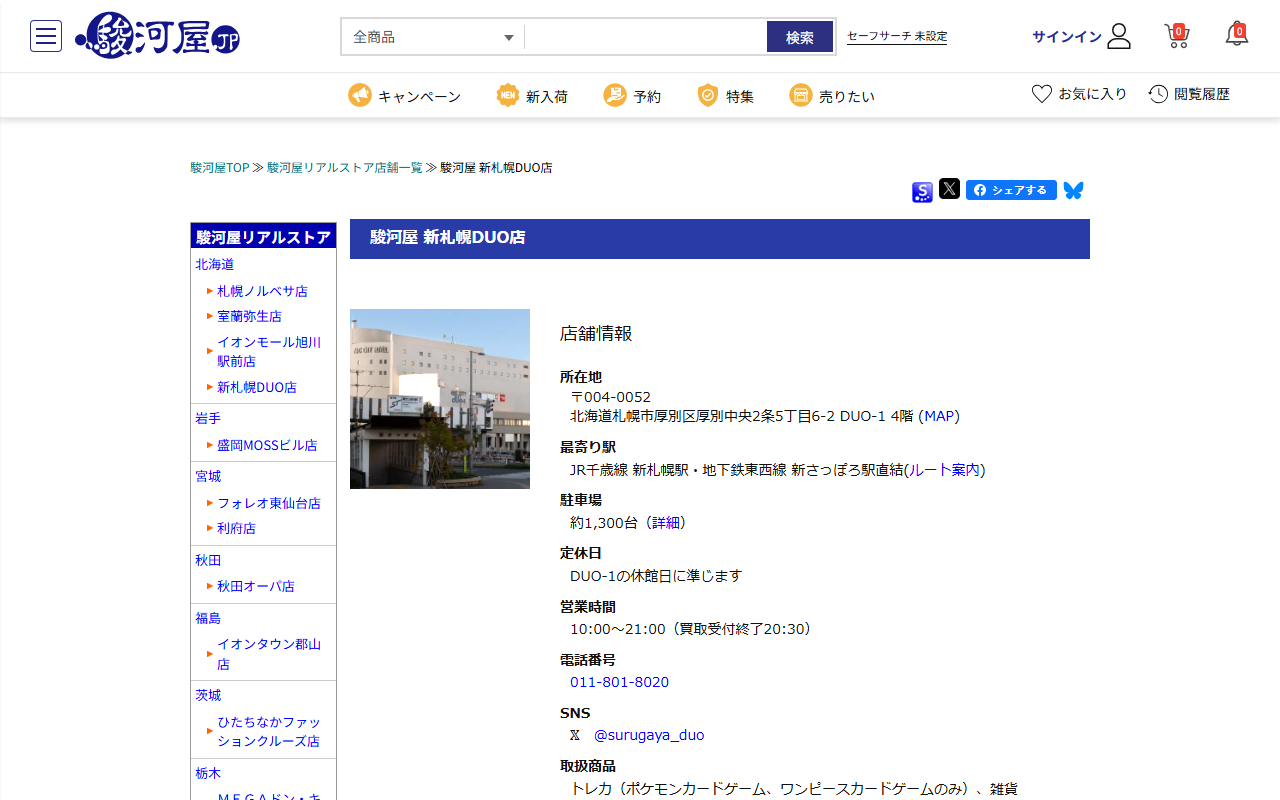Select フォレオ東仙台店 in sidebar
Image resolution: width=1280 pixels, height=800 pixels.
coord(269,503)
